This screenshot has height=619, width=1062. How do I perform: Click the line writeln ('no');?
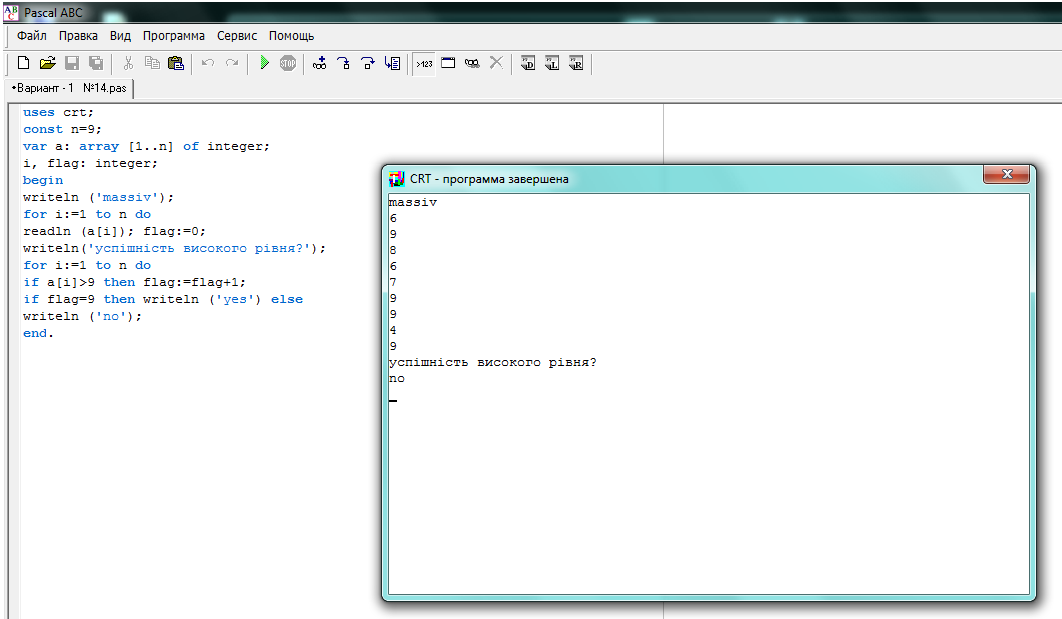coord(83,316)
